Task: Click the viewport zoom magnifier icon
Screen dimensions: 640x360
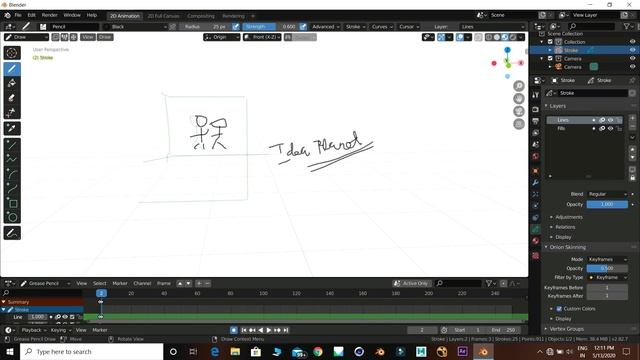Action: point(519,86)
